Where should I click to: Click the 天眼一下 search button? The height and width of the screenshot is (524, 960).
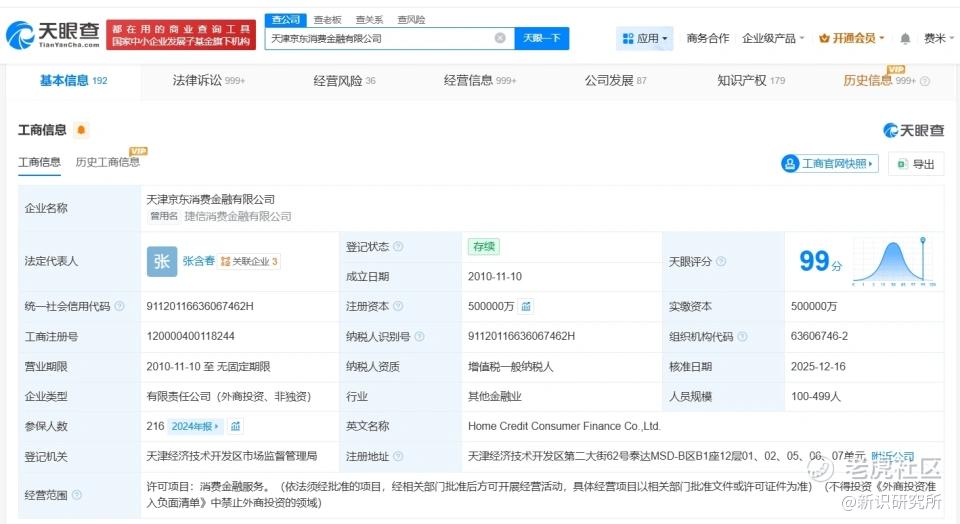(x=543, y=38)
